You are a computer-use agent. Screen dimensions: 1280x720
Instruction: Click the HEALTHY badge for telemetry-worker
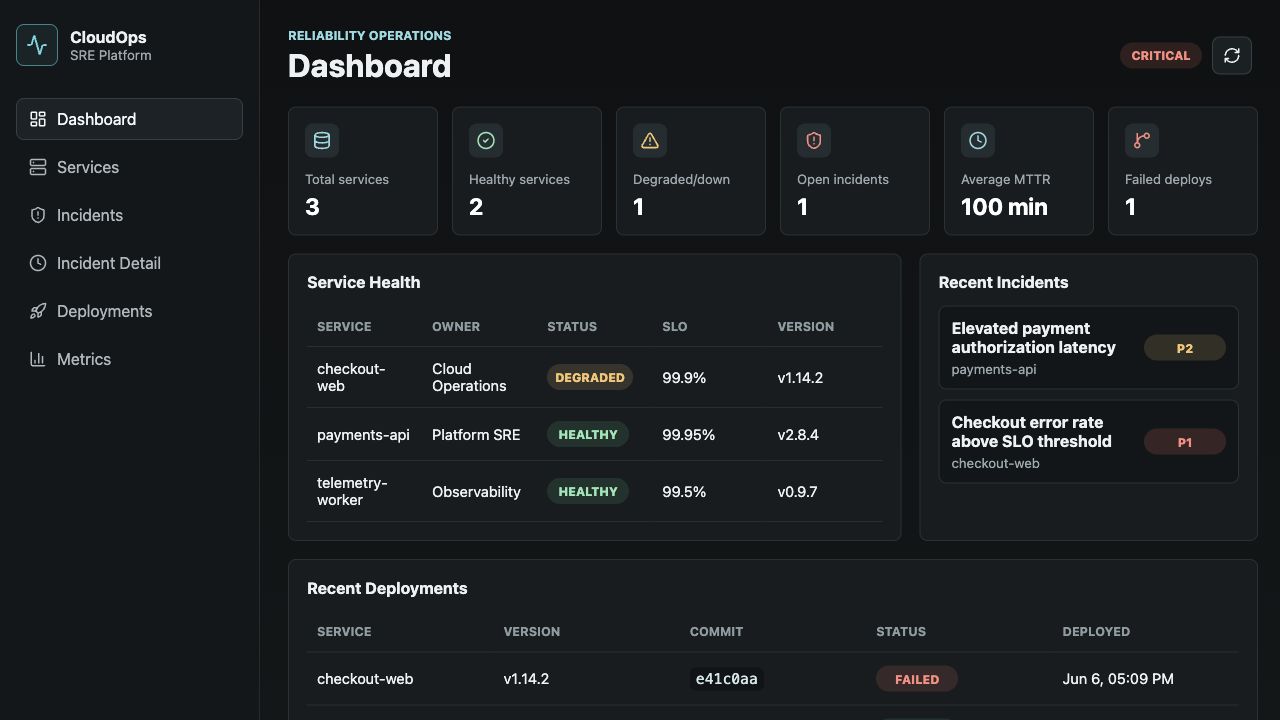pyautogui.click(x=588, y=492)
